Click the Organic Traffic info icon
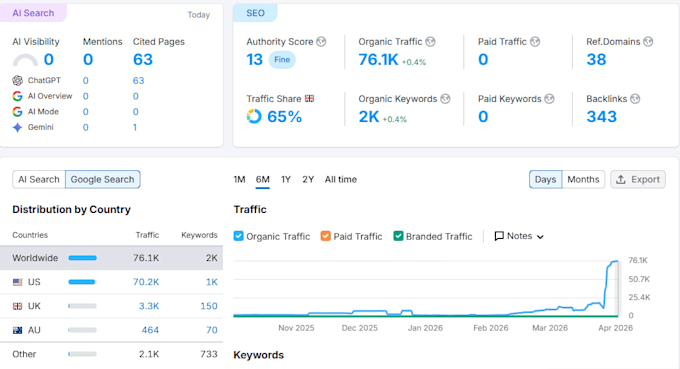Screen dimensions: 680x369 (x=430, y=42)
